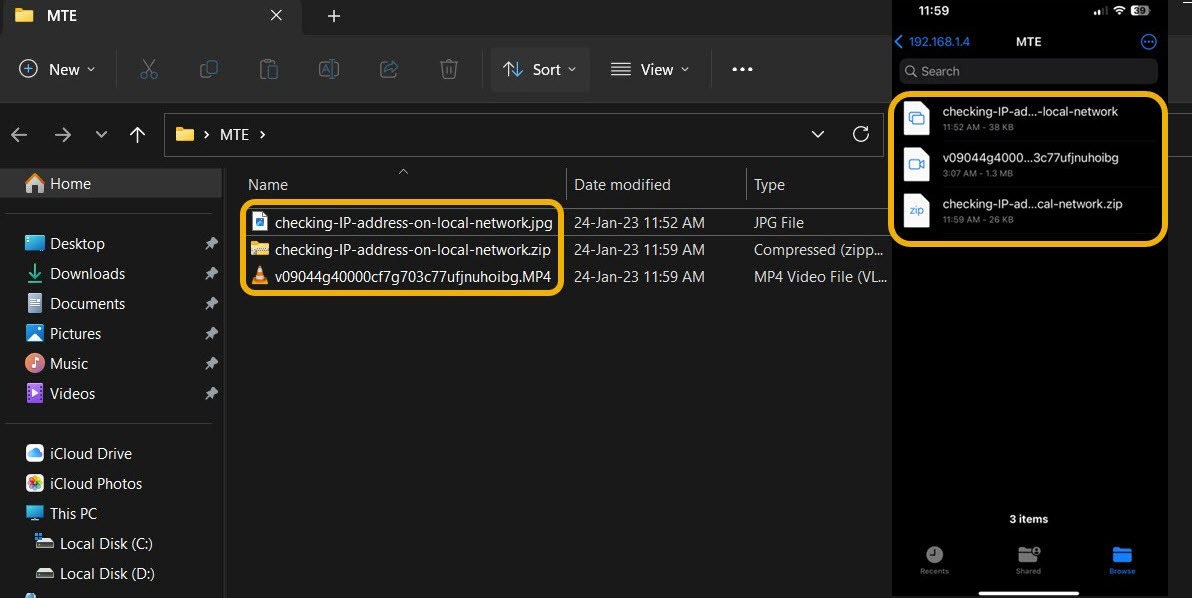Click the Delete trash icon

pyautogui.click(x=448, y=69)
